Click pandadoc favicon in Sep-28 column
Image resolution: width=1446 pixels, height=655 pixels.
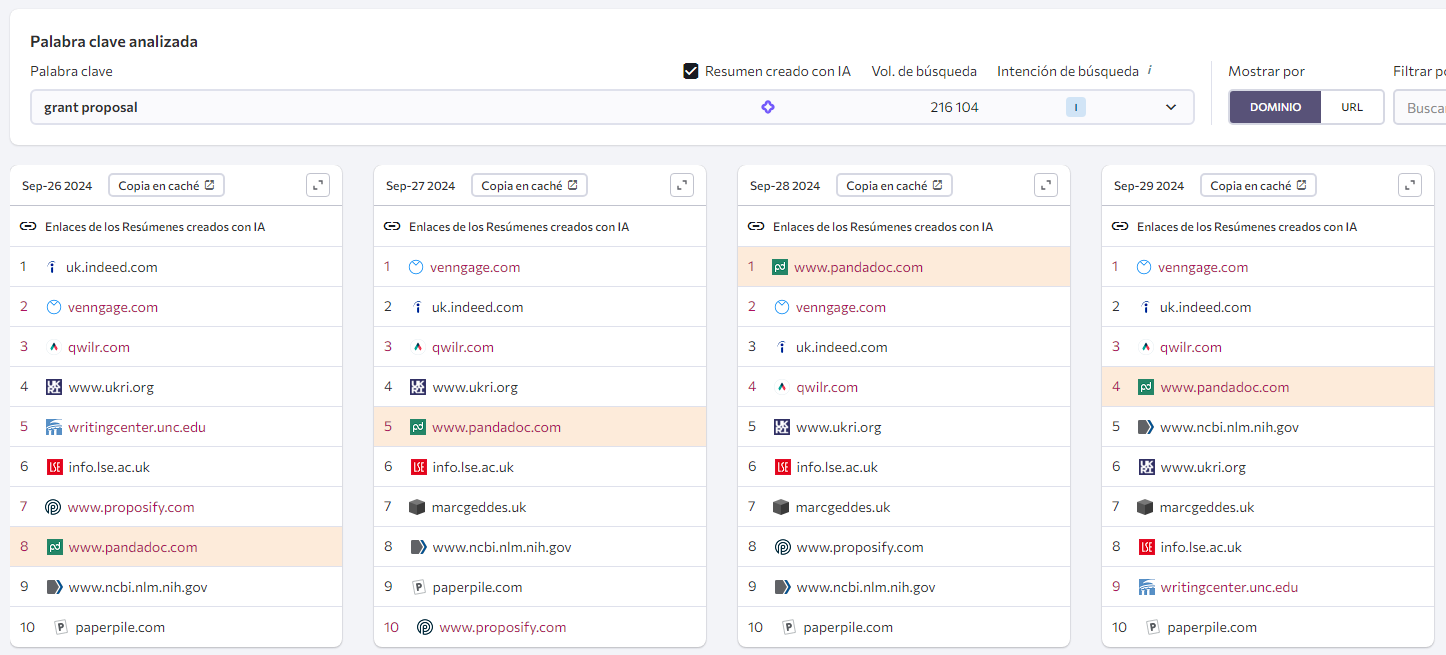click(x=780, y=267)
